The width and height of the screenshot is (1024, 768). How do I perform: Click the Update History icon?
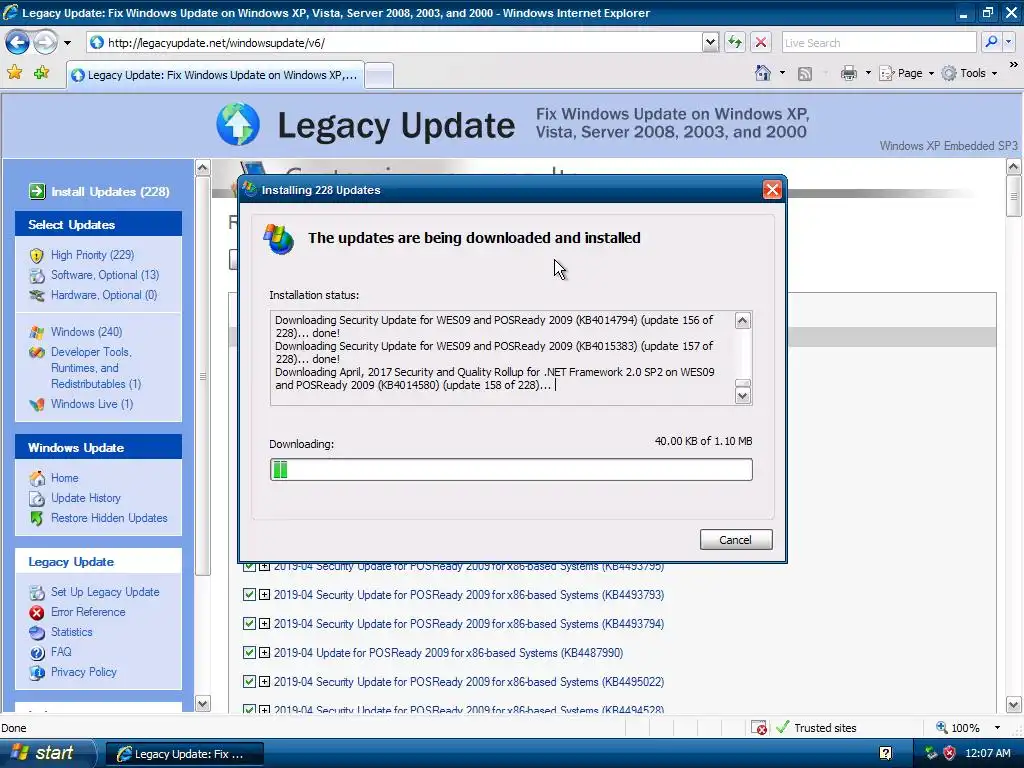click(37, 498)
